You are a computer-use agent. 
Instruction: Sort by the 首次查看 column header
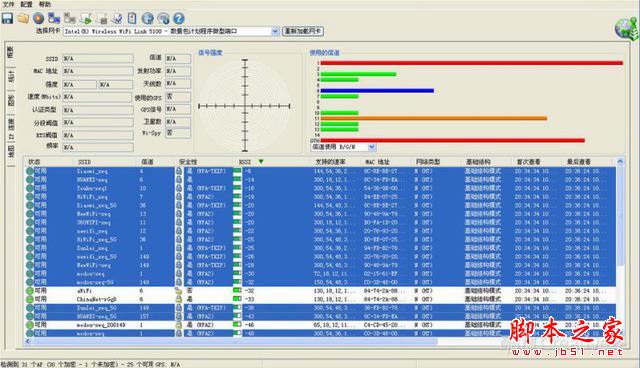528,162
